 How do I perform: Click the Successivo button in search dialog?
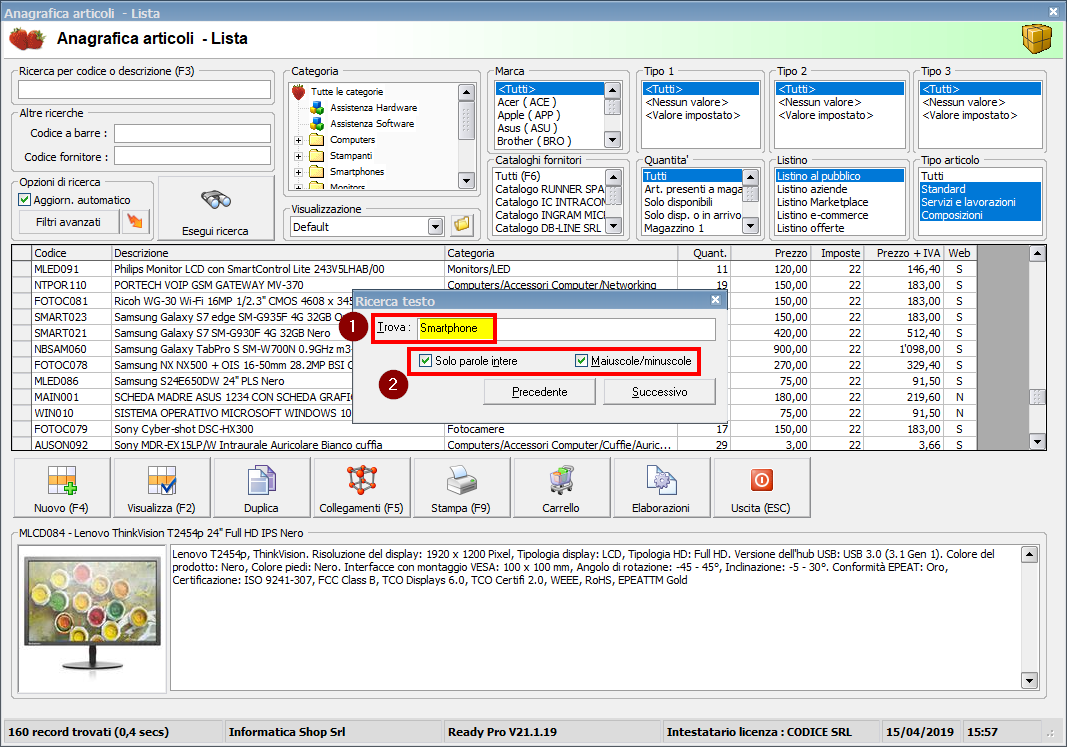click(x=659, y=392)
